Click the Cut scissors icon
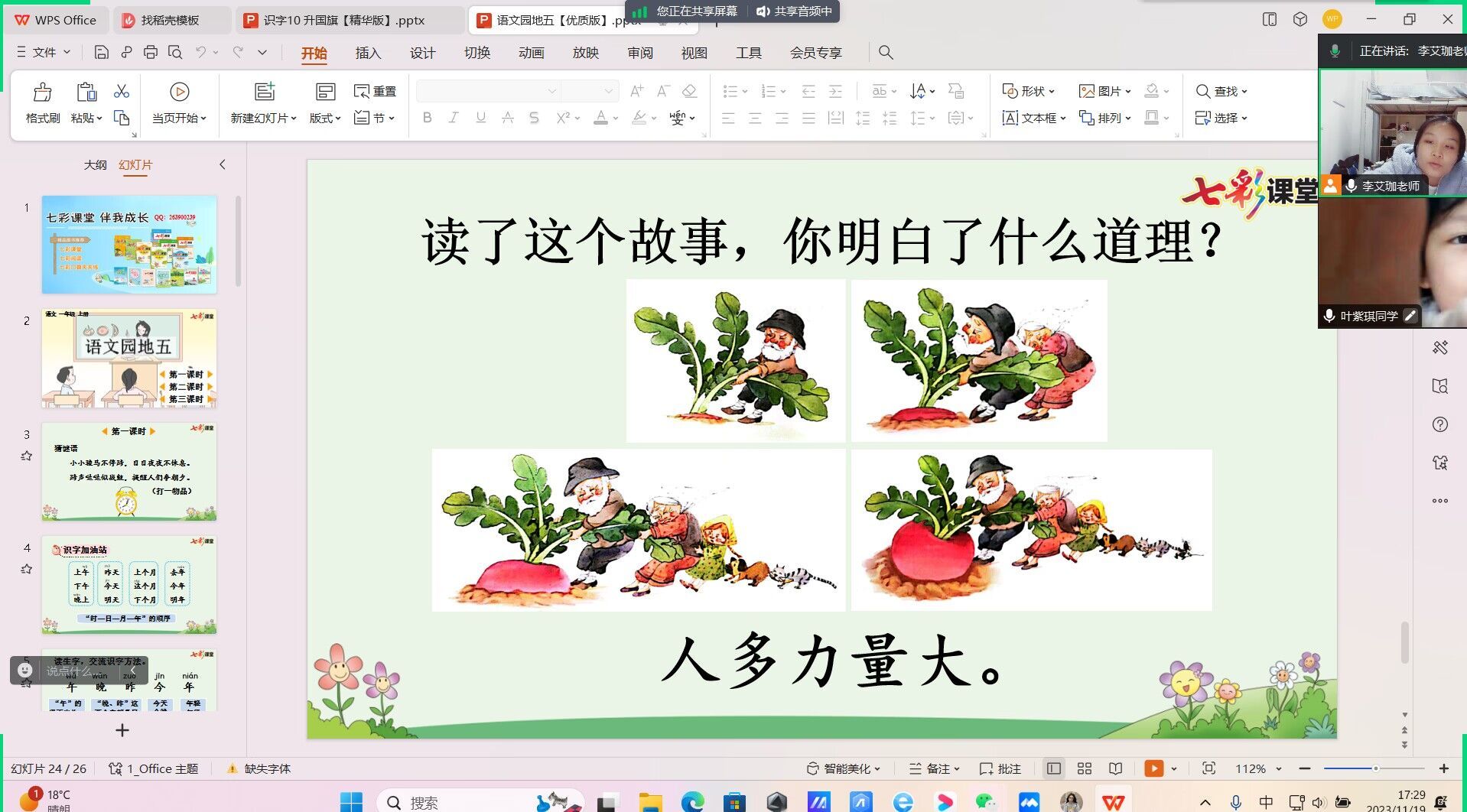Viewport: 1467px width, 812px height. [122, 92]
